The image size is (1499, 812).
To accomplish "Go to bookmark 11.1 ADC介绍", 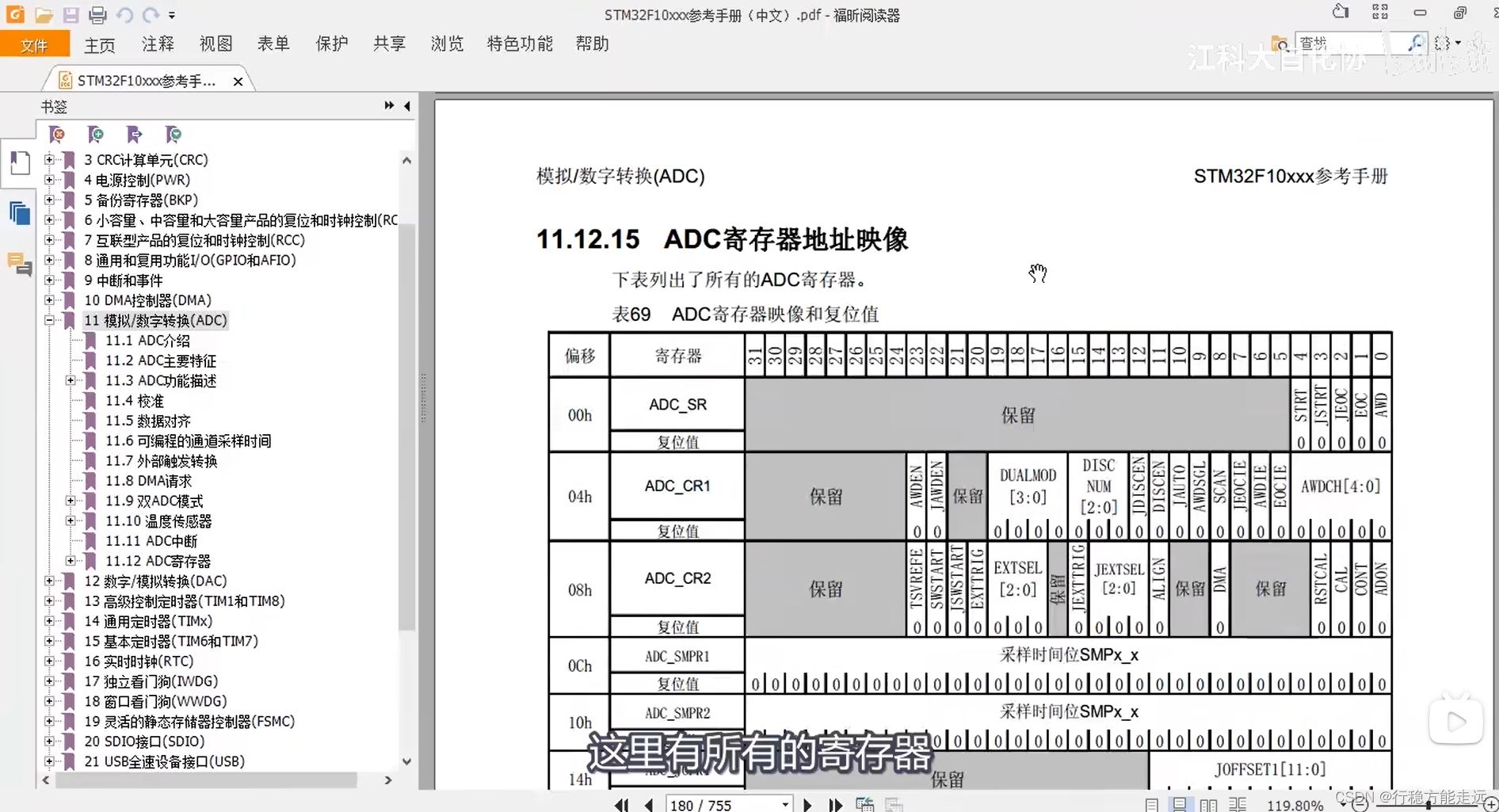I will point(147,341).
